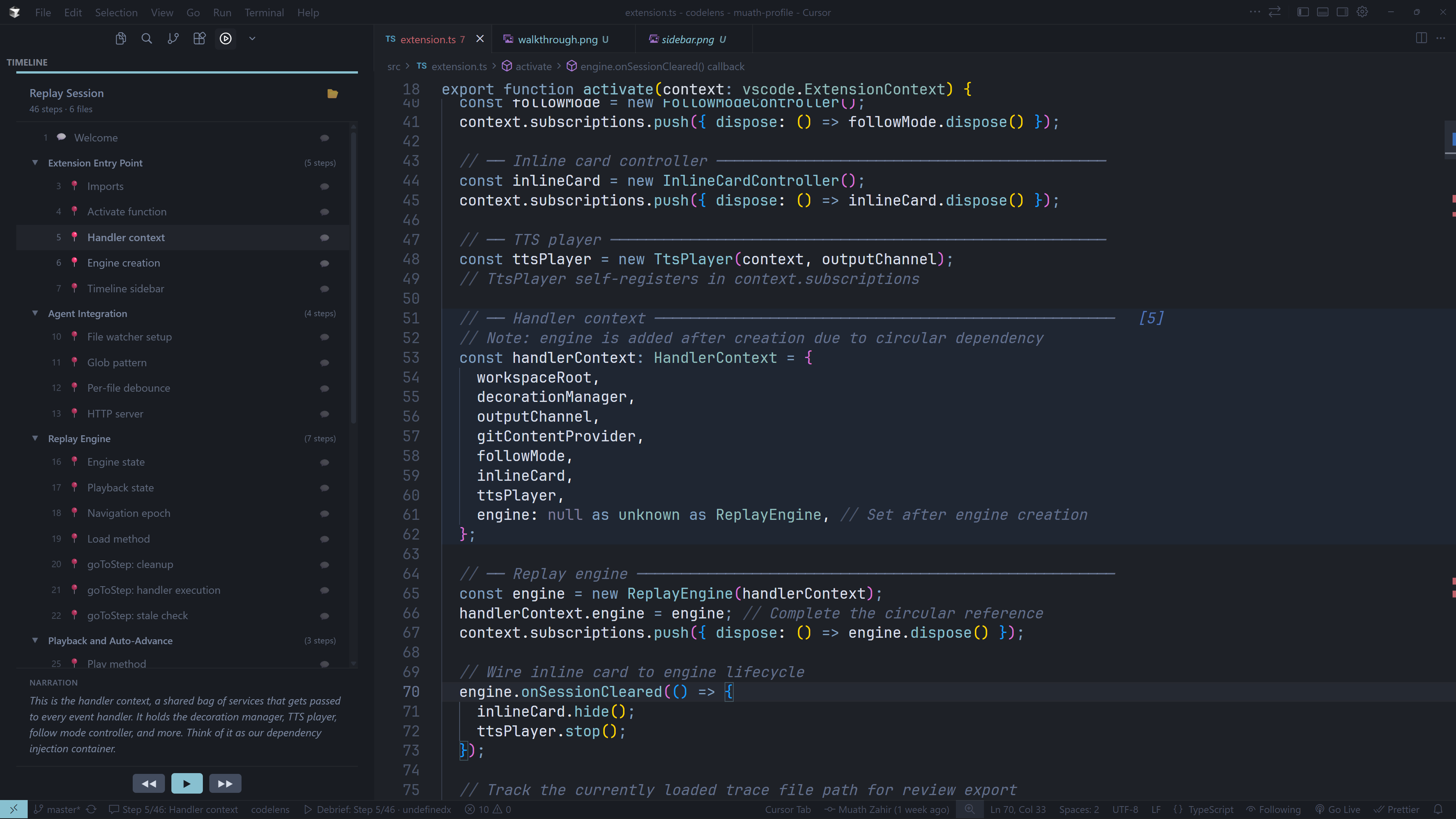1456x819 pixels.
Task: Toggle the primary sidebar visibility
Action: (x=1303, y=12)
